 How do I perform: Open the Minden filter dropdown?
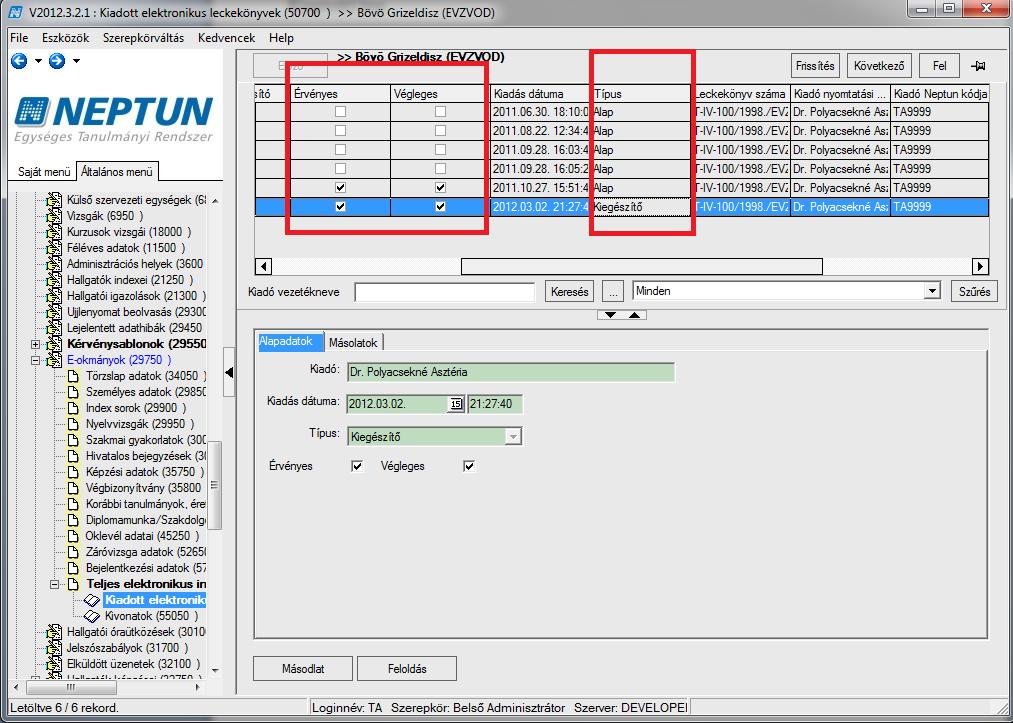[x=932, y=291]
